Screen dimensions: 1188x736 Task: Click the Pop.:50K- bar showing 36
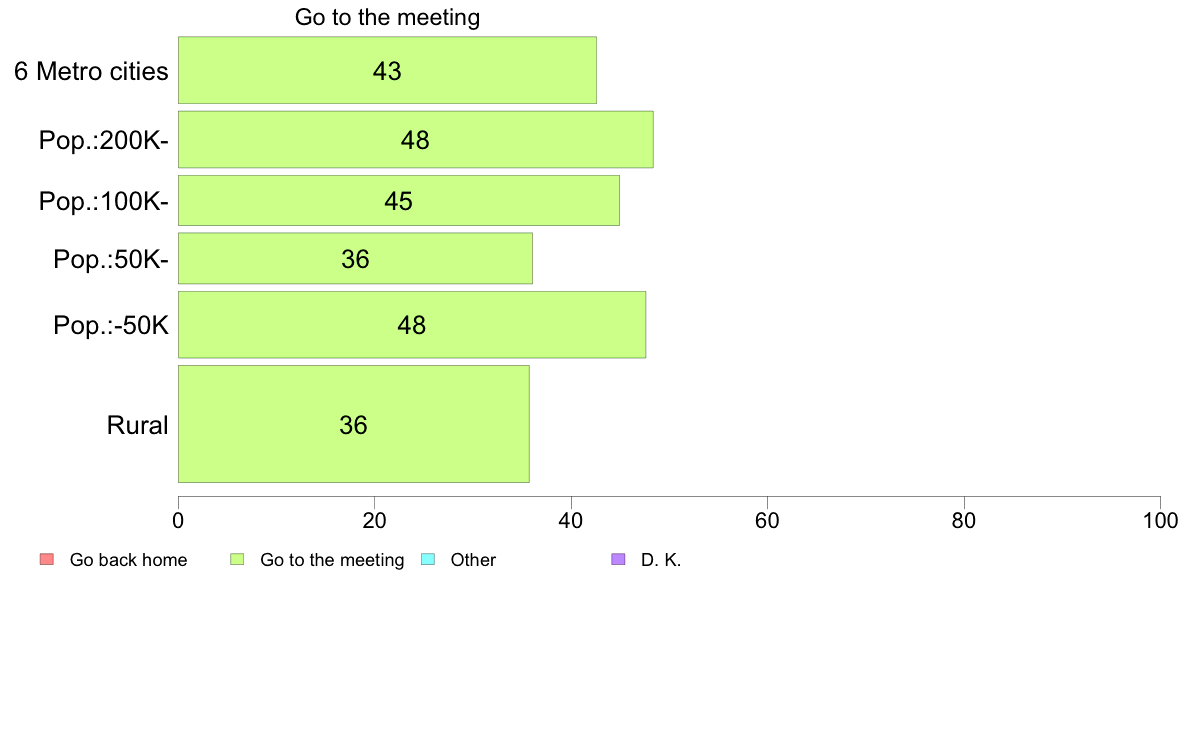tap(355, 258)
